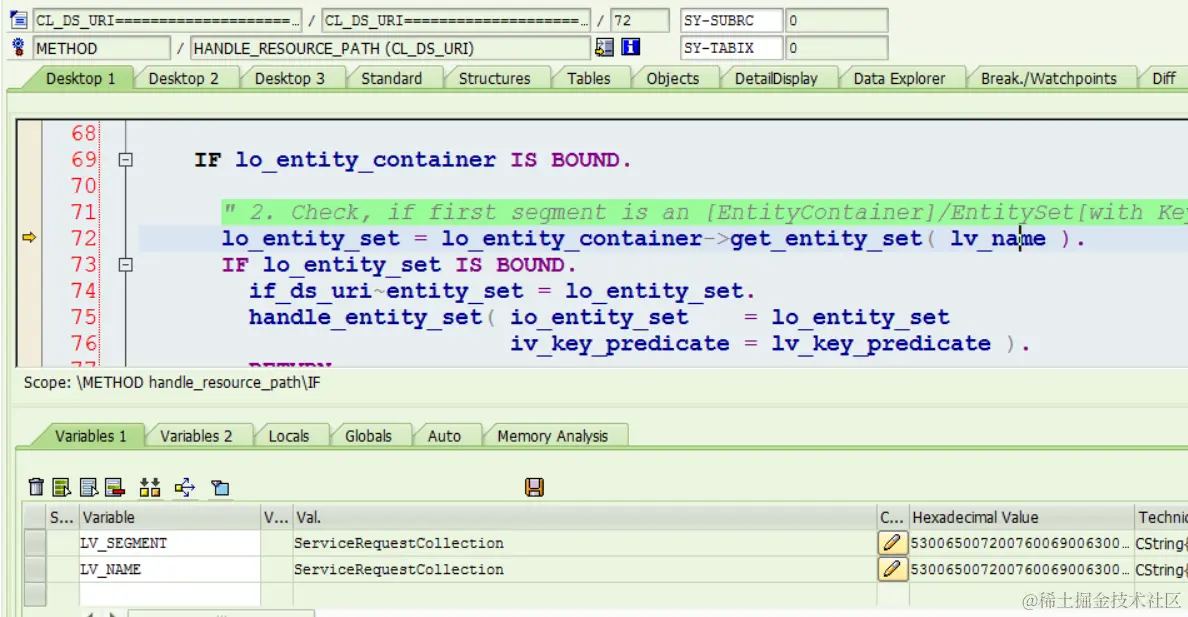1188x617 pixels.
Task: Click the line number field showing 72
Action: click(640, 20)
